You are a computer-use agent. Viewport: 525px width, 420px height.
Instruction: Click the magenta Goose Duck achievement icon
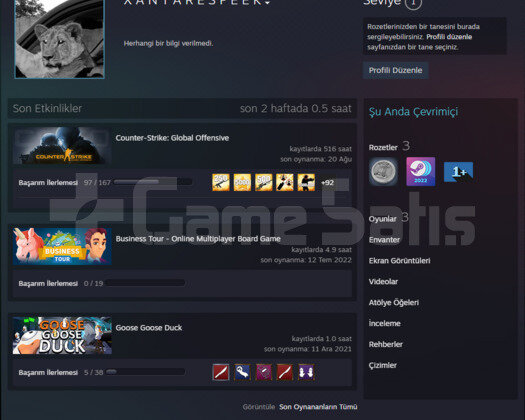coord(264,372)
